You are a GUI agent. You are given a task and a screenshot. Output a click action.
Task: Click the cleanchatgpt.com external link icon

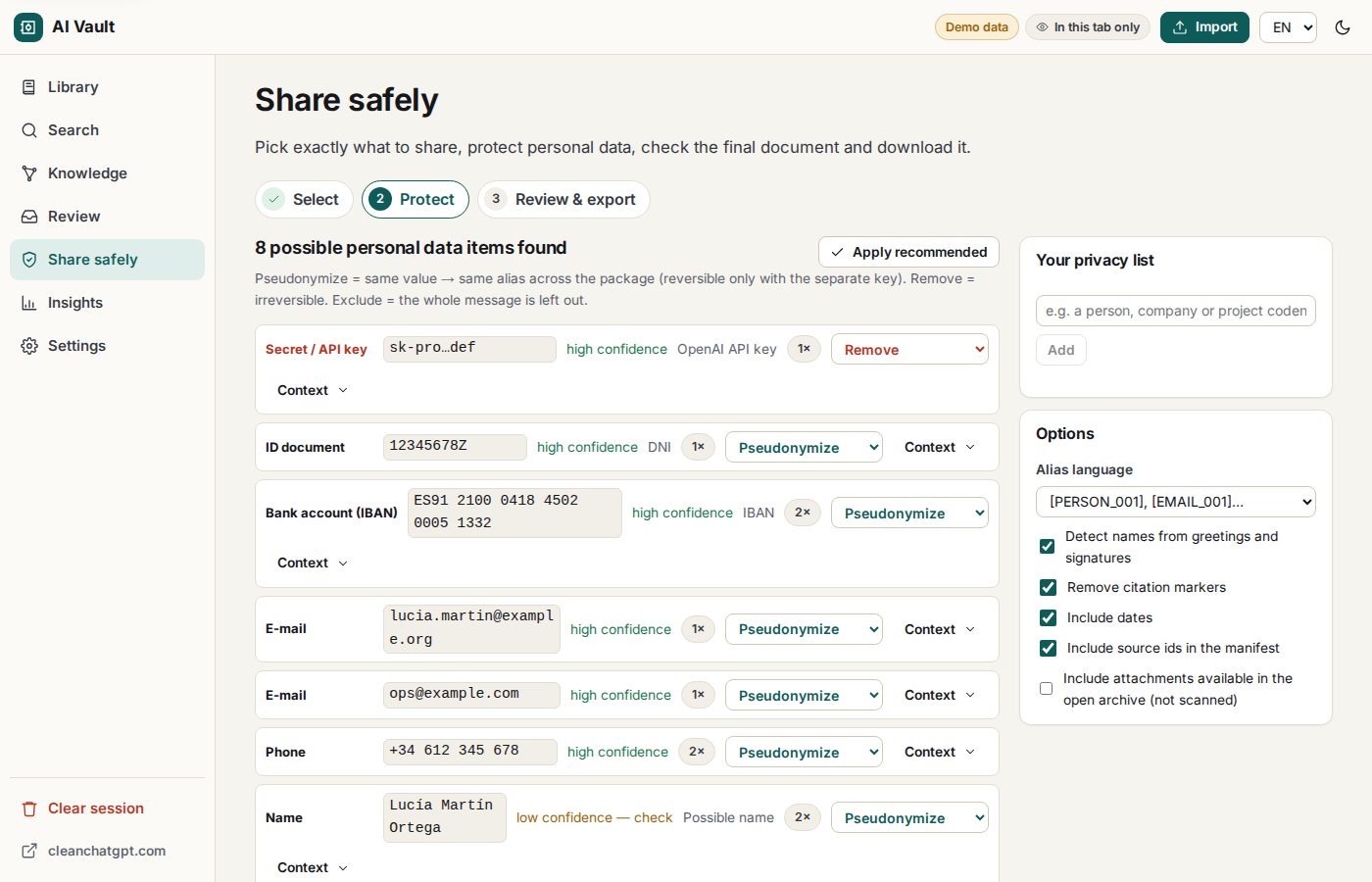29,851
